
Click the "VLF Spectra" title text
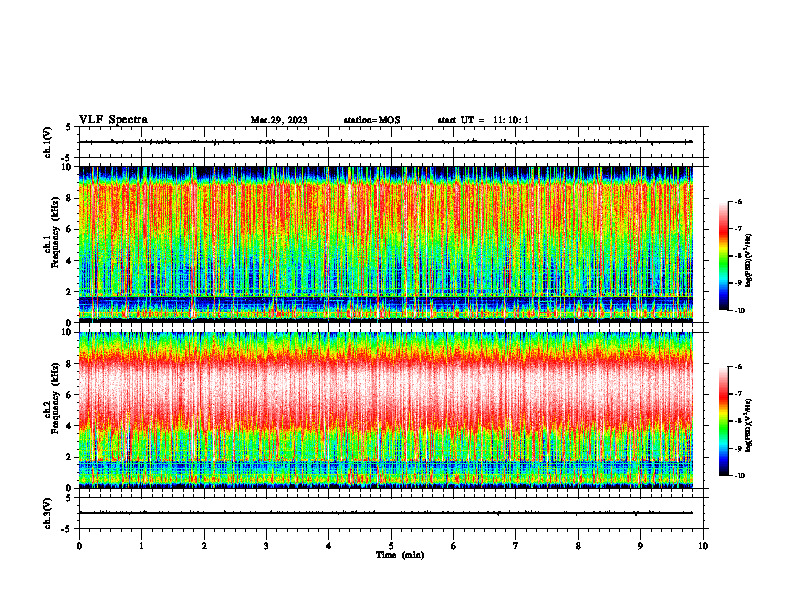113,120
